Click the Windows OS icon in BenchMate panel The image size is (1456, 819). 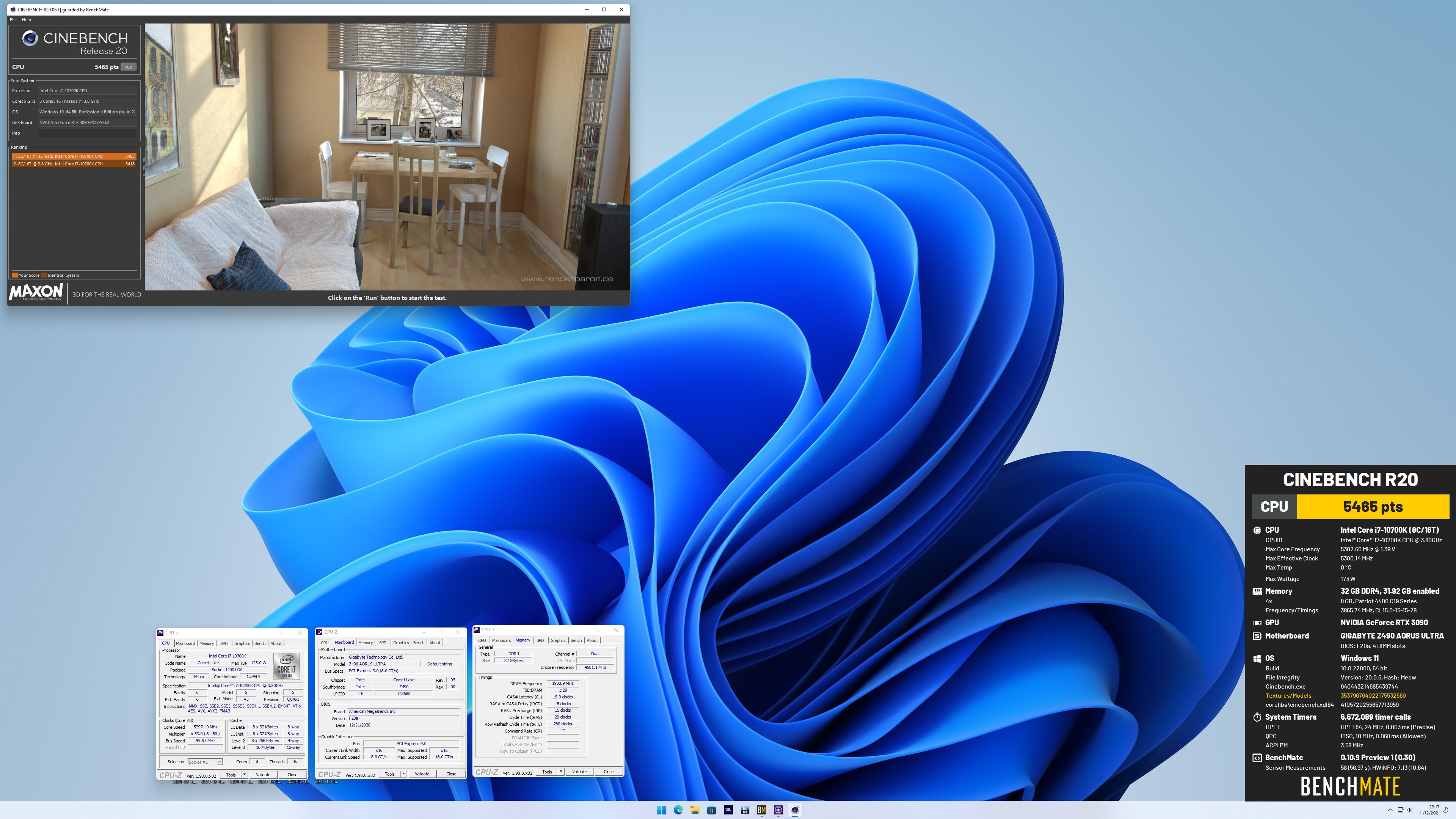[1257, 659]
